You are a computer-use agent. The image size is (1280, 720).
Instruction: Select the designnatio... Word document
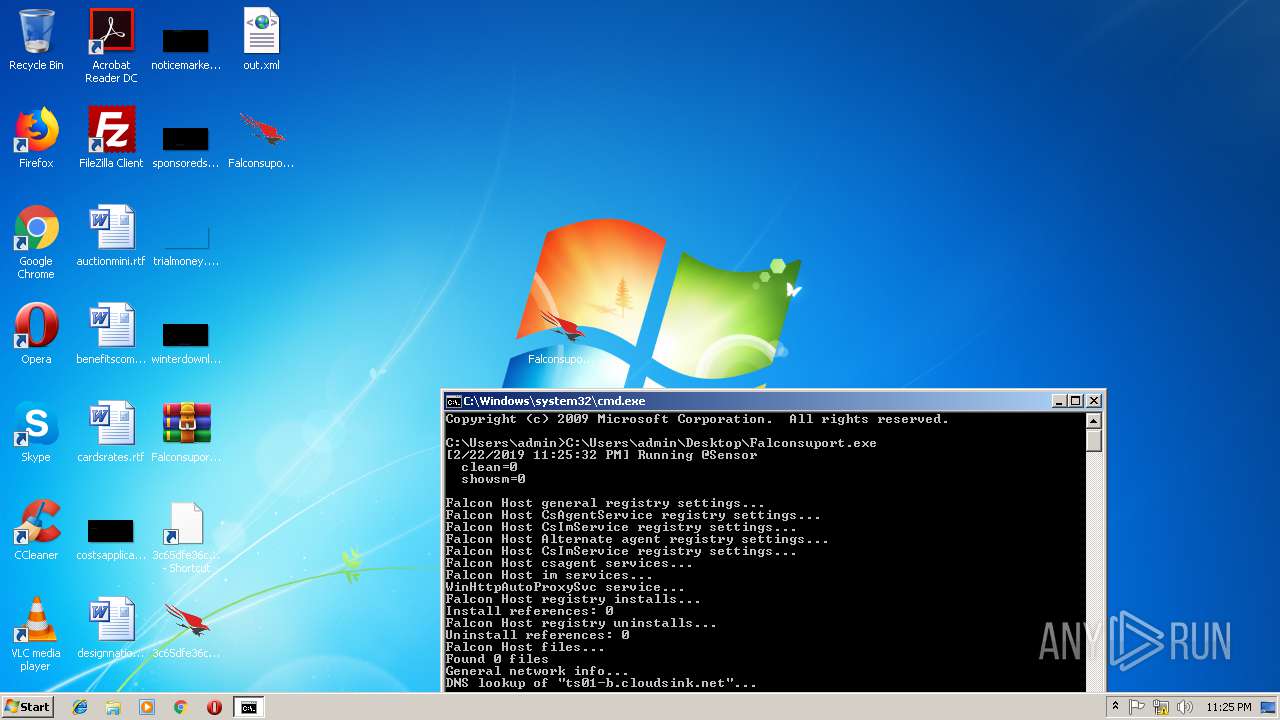click(x=111, y=628)
